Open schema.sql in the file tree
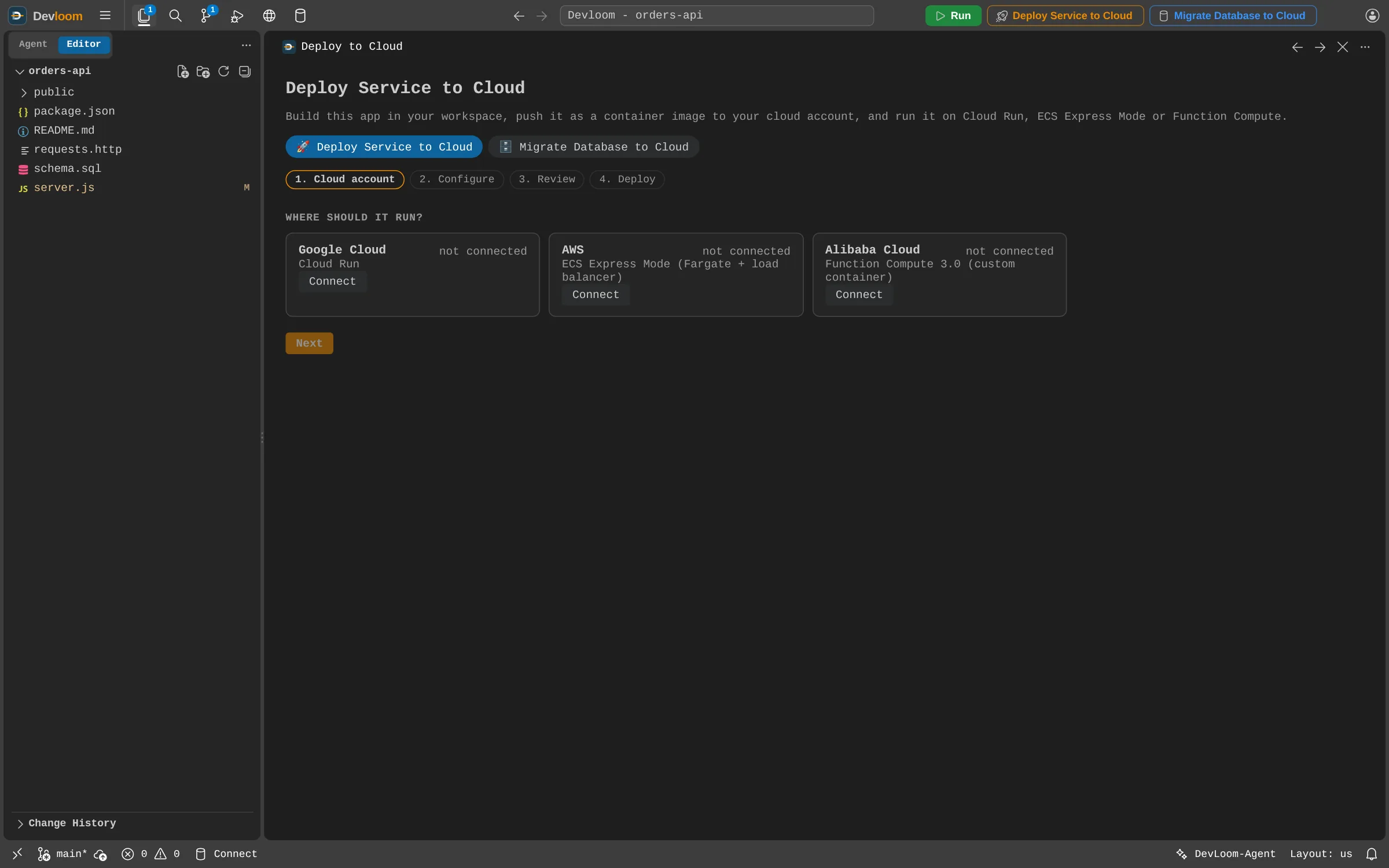The width and height of the screenshot is (1389, 868). click(132, 168)
